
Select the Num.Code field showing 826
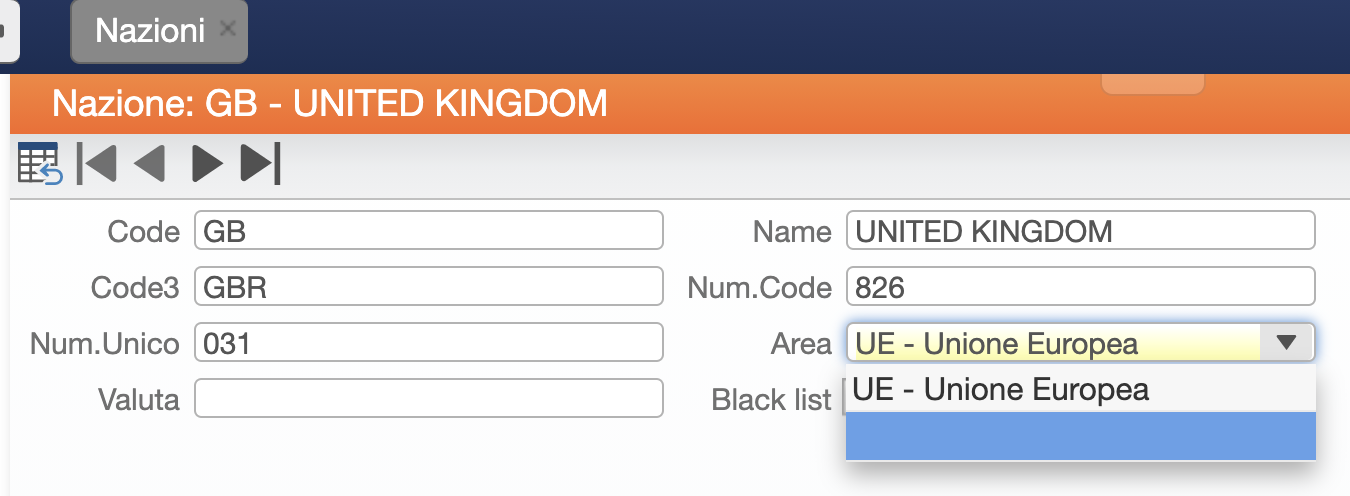click(x=1080, y=286)
